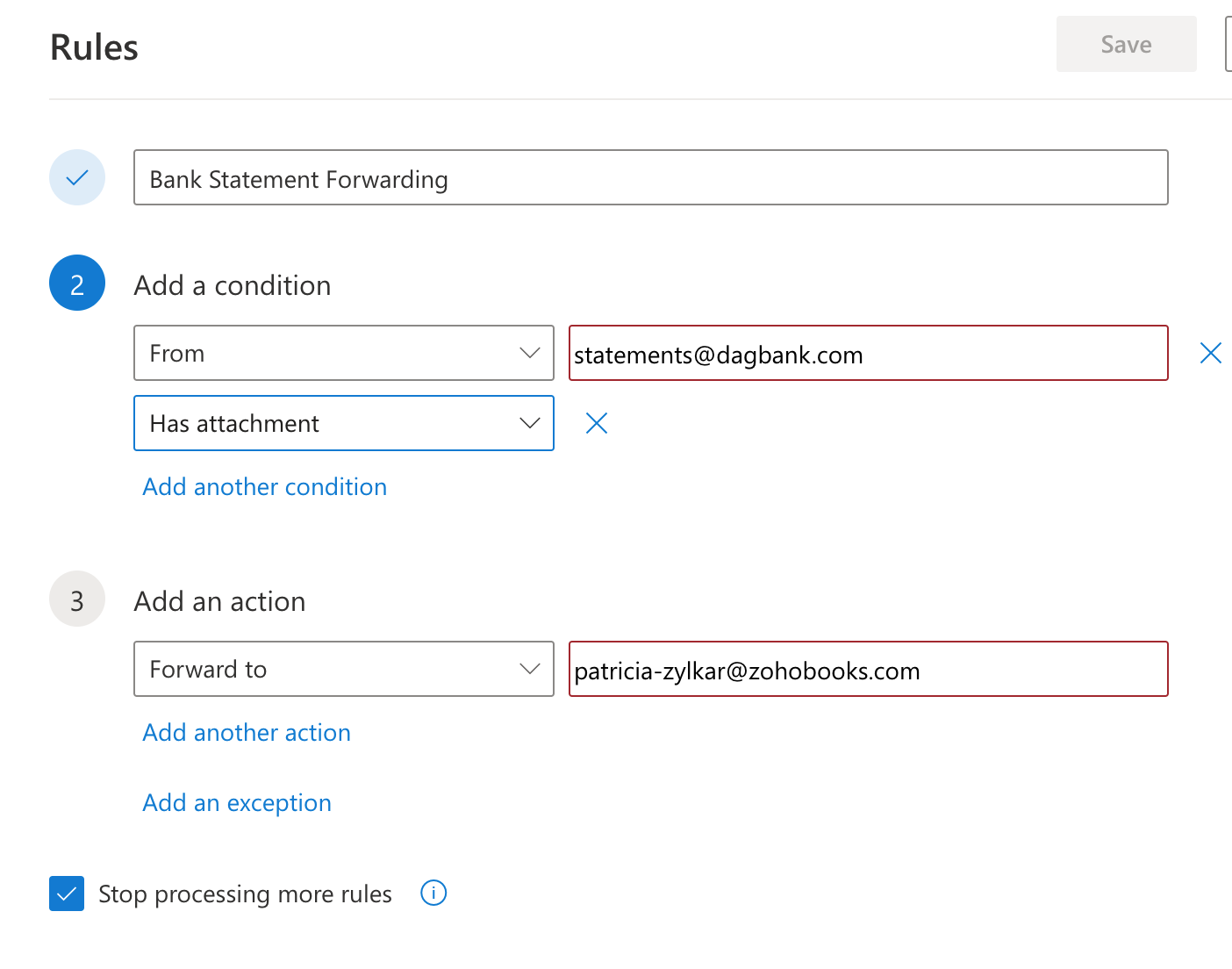The image size is (1232, 969).
Task: Edit the Bank Statement Forwarding name field
Action: (650, 177)
